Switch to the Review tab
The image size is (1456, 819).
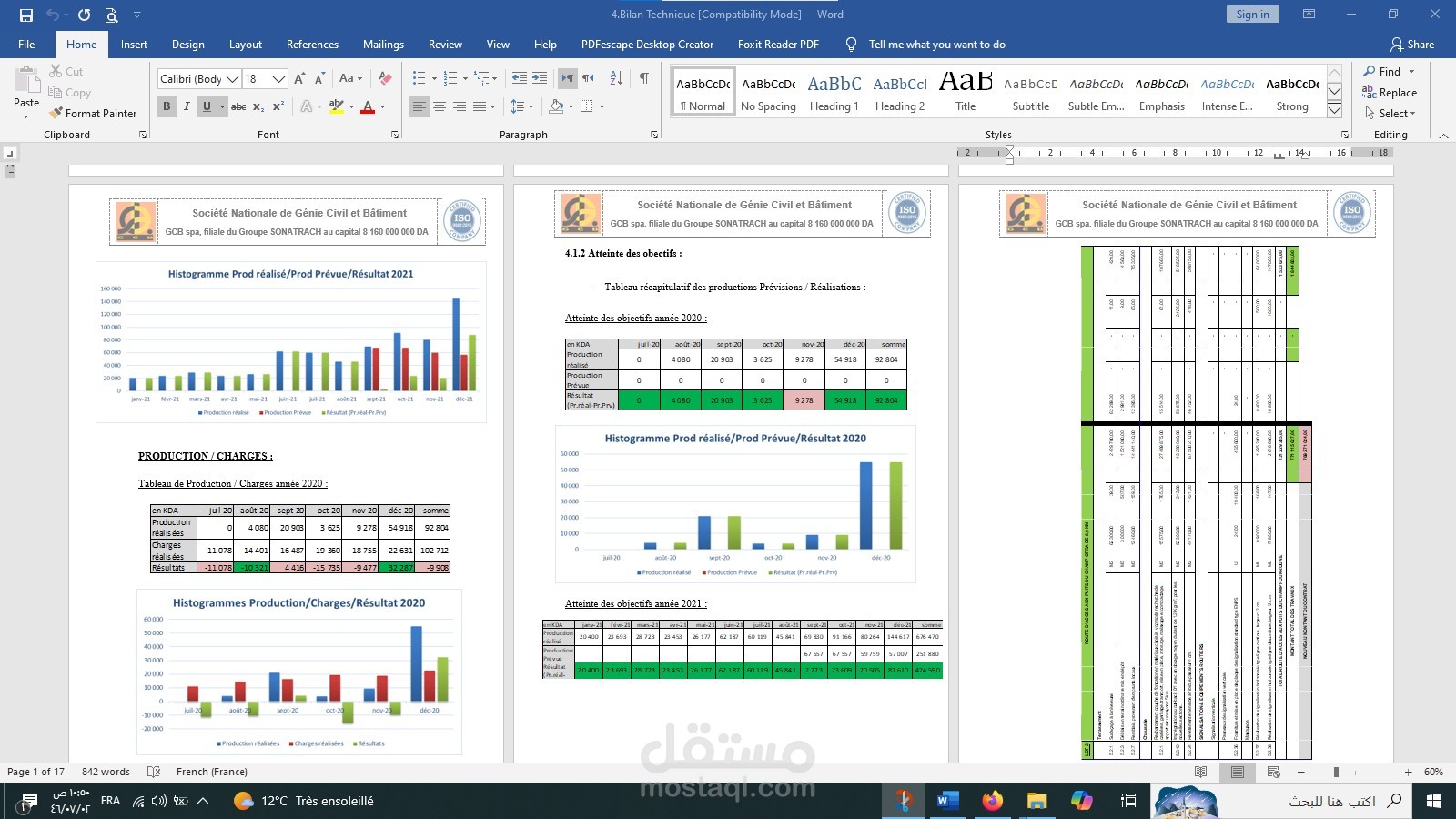[445, 45]
